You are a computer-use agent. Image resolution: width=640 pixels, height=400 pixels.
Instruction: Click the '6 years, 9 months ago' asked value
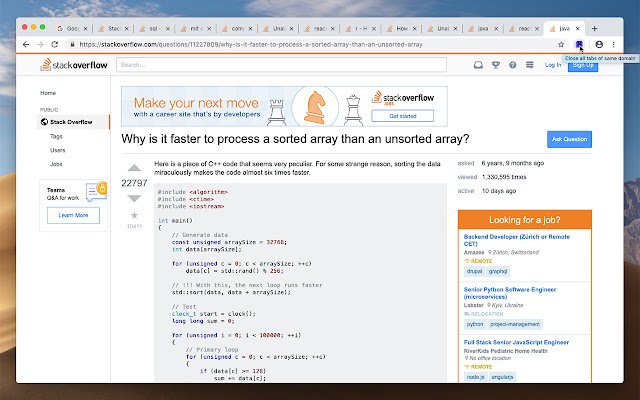(x=513, y=163)
